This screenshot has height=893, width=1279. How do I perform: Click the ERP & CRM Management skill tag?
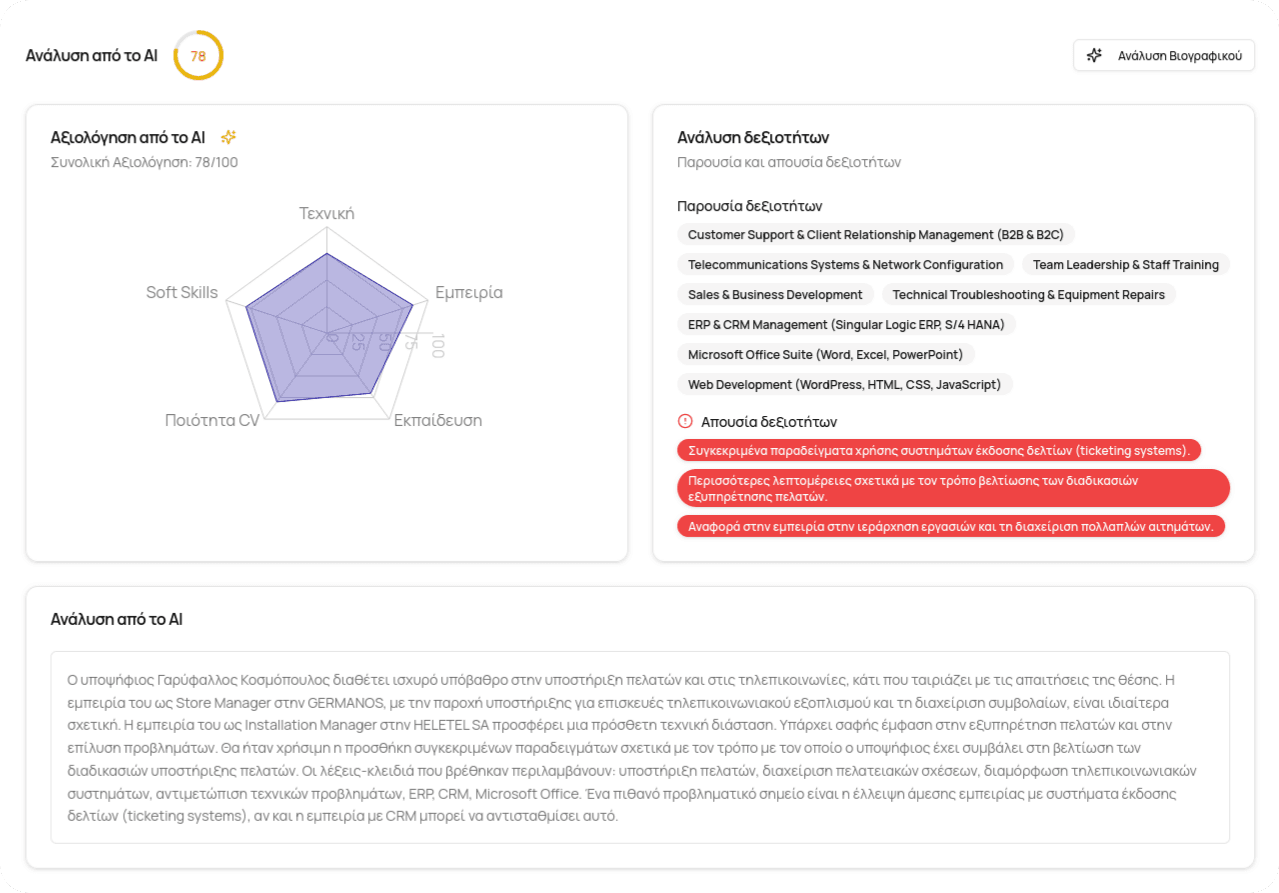pos(847,324)
